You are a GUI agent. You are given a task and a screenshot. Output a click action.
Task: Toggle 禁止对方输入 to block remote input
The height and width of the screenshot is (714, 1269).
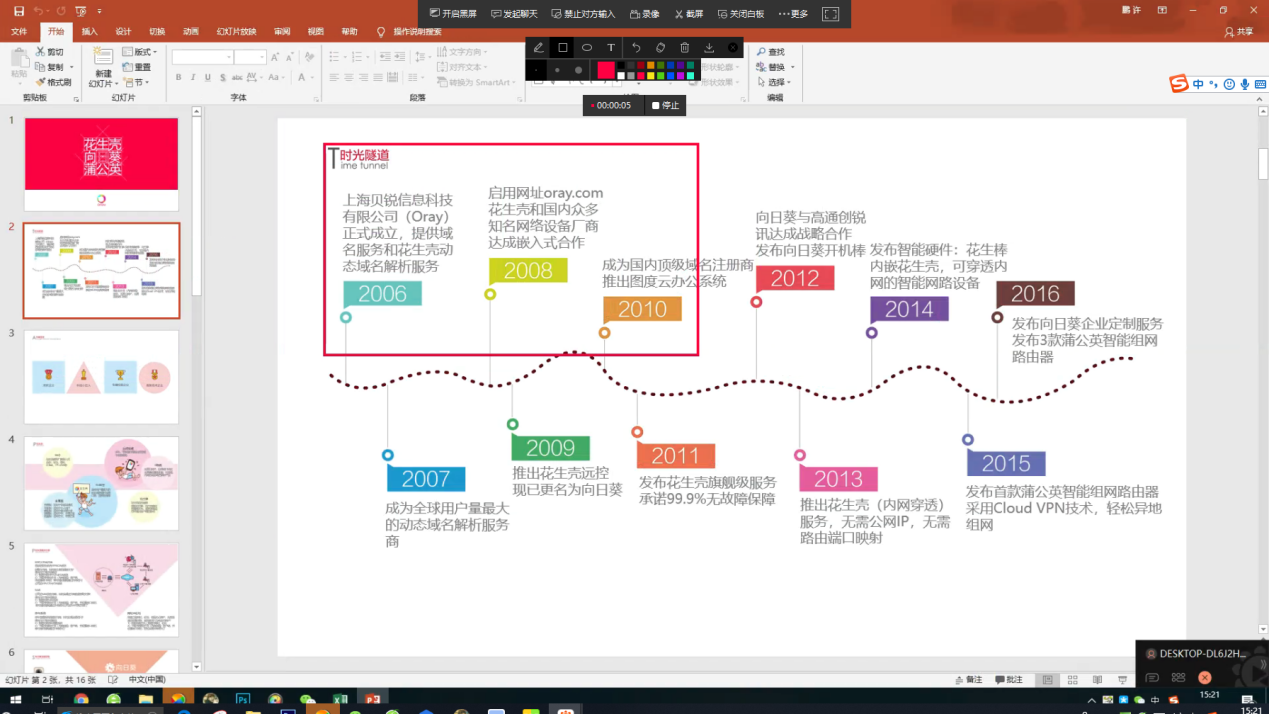583,14
